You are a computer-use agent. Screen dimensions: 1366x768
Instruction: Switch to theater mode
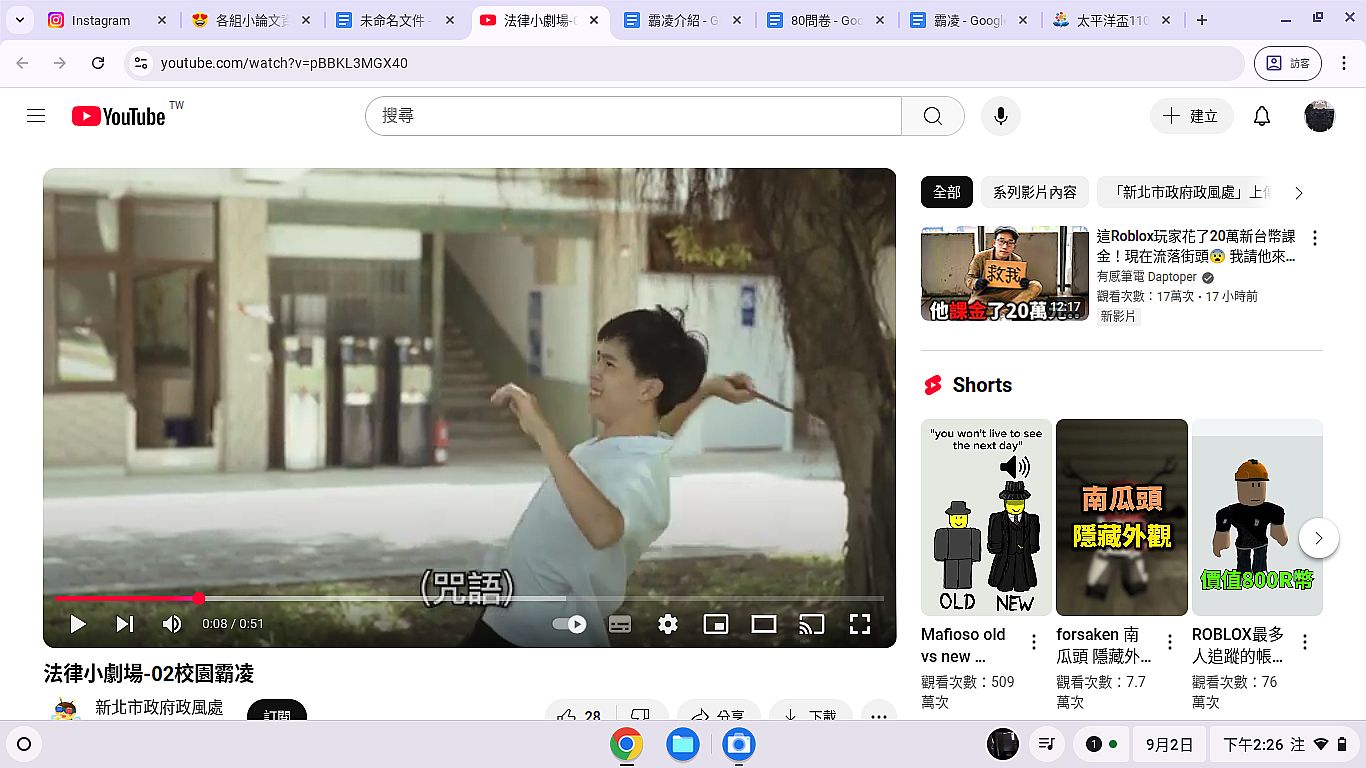[764, 624]
